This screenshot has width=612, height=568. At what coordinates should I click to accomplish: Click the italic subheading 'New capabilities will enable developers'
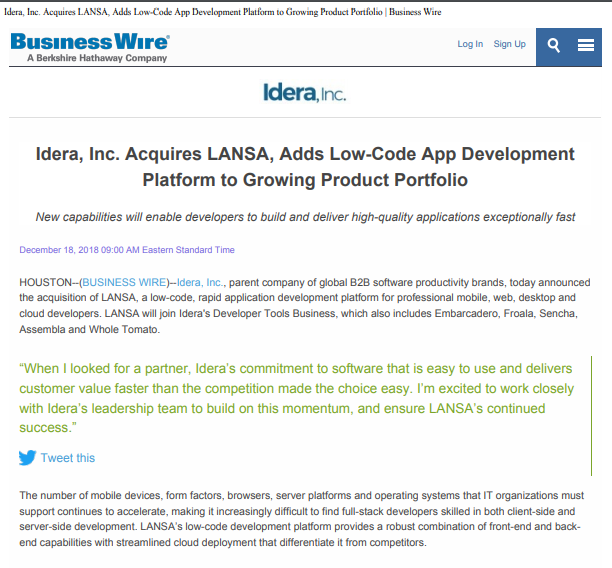pos(306,217)
